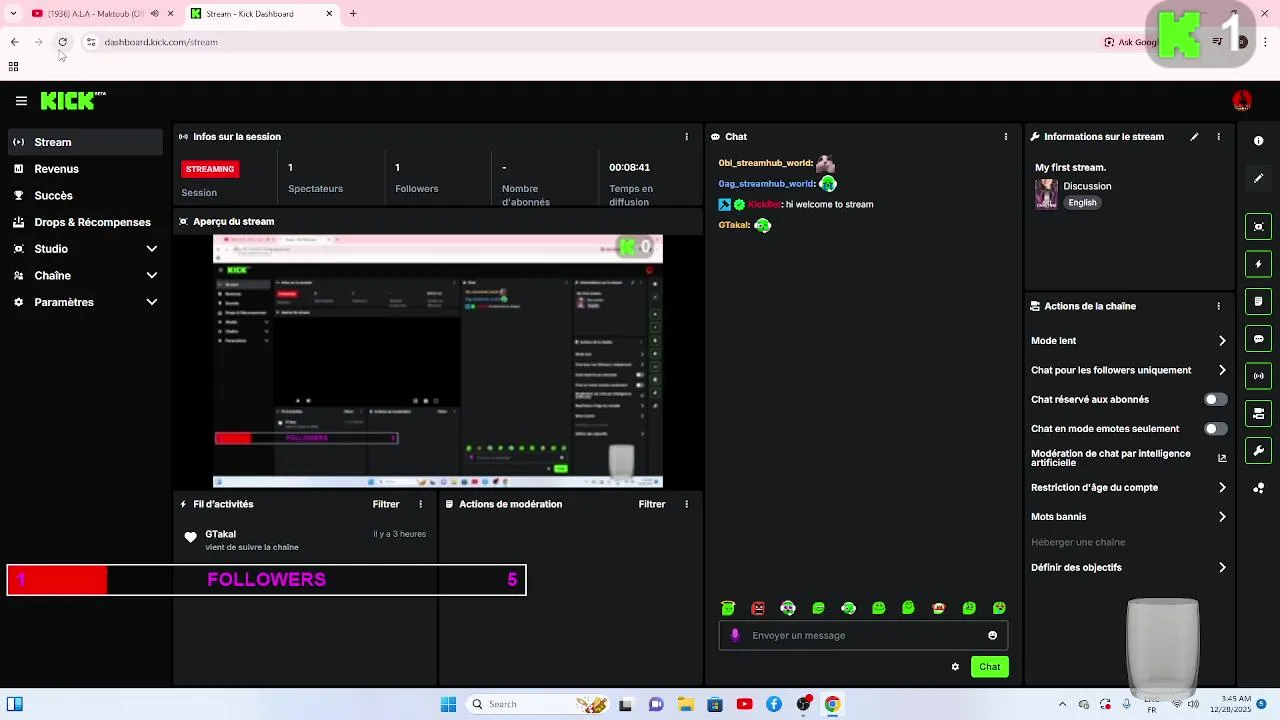Click the info circle icon in right rail

point(1259,141)
